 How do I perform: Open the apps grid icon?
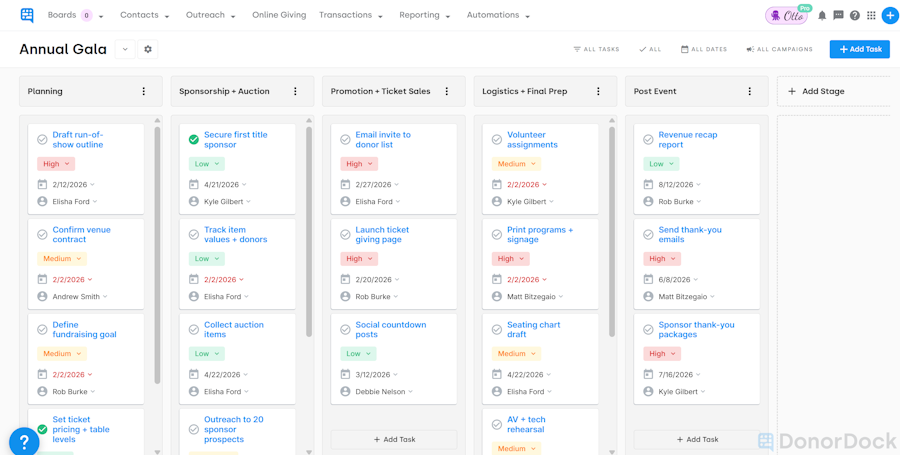coord(871,16)
